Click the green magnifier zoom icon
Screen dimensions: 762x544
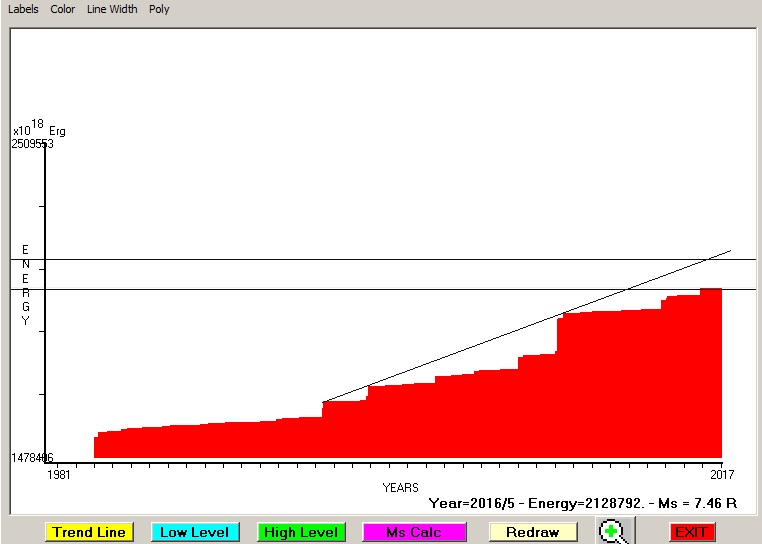614,532
